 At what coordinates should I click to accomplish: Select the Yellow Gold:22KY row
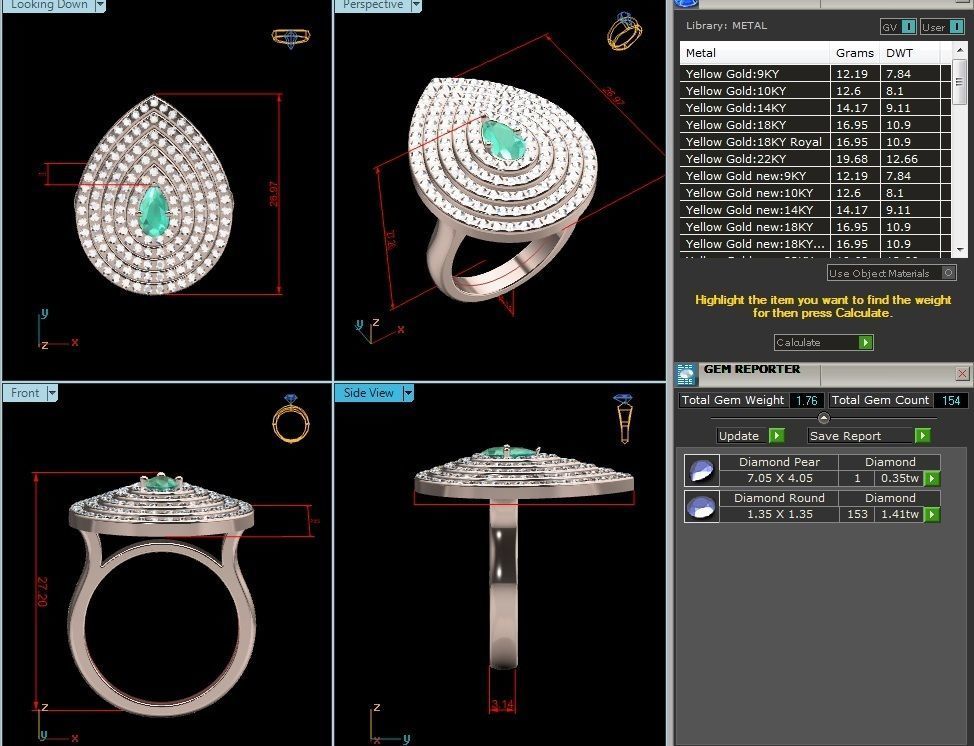815,159
